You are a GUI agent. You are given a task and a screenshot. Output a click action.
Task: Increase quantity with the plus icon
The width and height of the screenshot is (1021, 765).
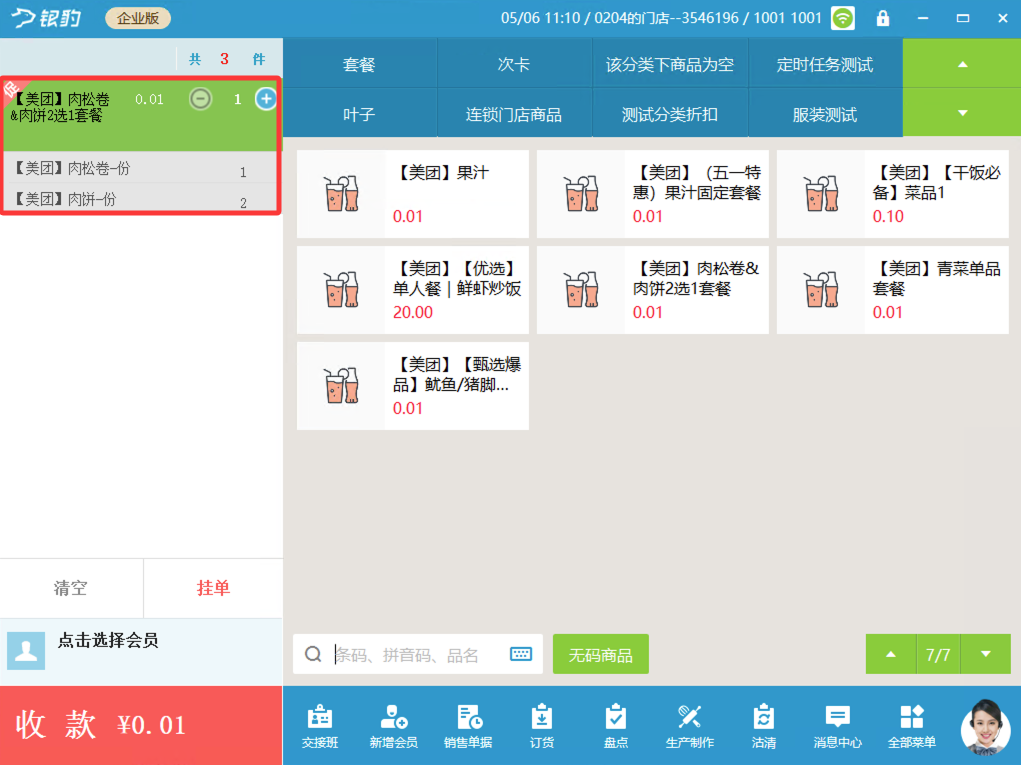click(266, 99)
